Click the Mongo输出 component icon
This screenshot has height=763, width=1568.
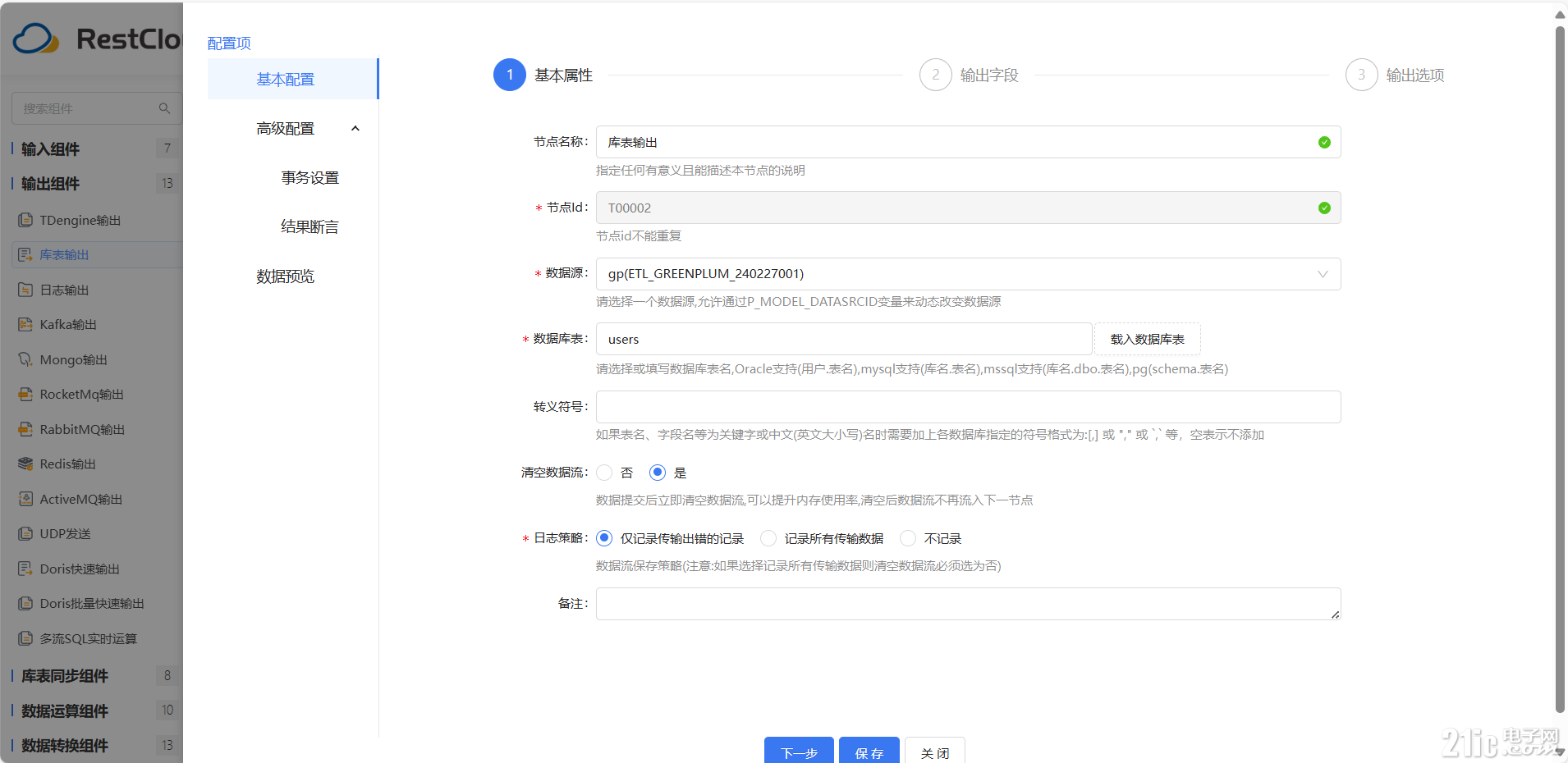pos(25,359)
